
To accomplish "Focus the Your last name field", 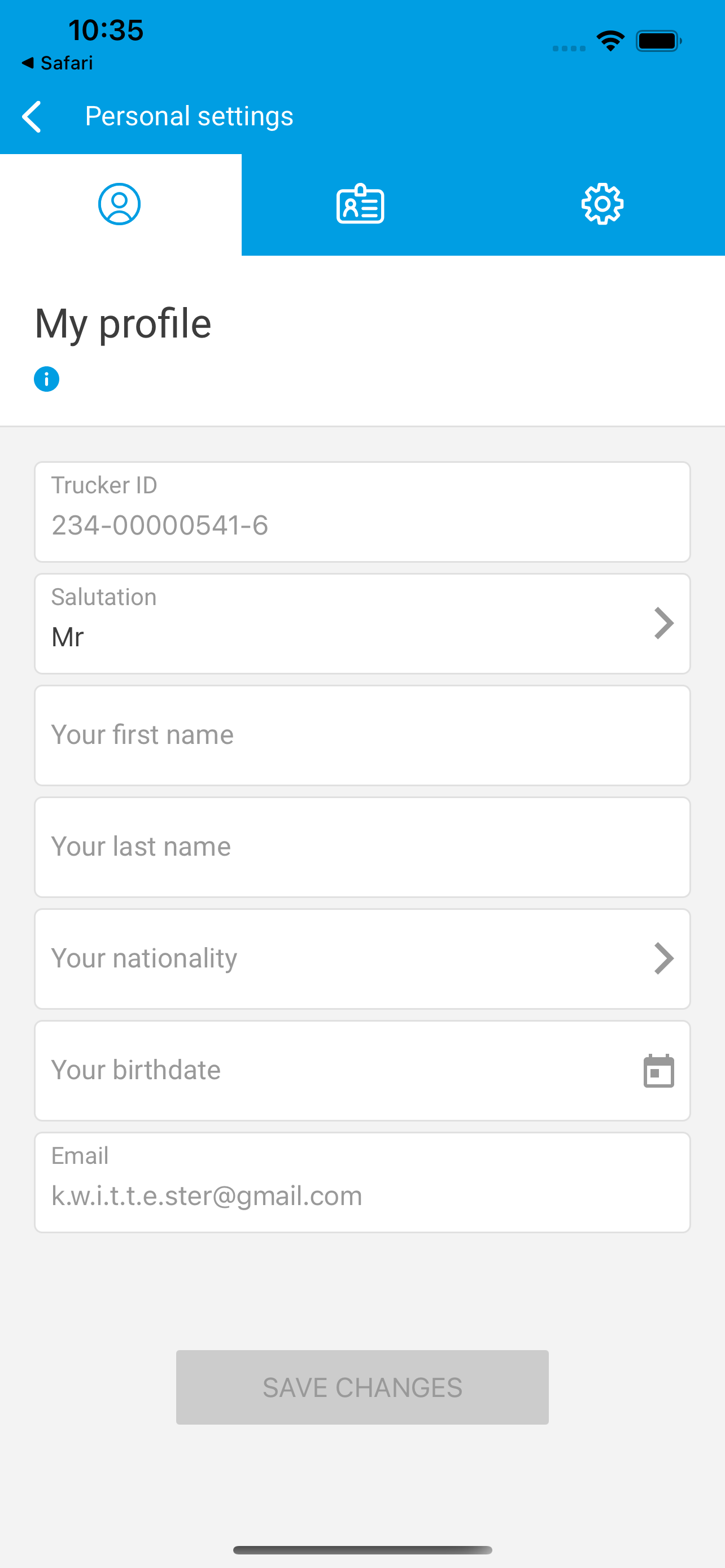I will pos(362,847).
